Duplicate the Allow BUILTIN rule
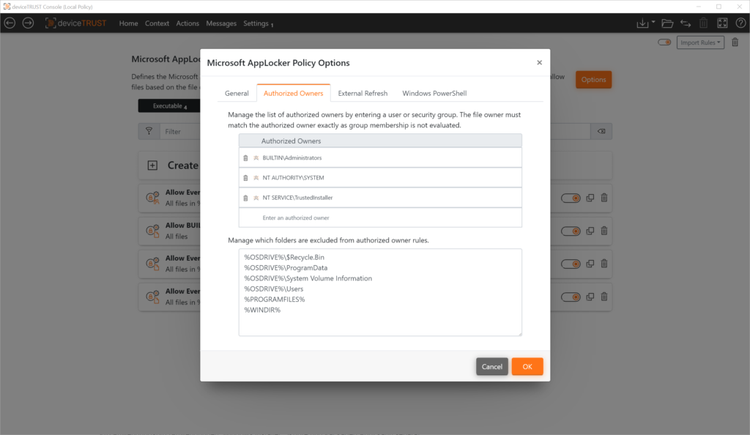Screen dimensions: 750x435 [x=590, y=231]
